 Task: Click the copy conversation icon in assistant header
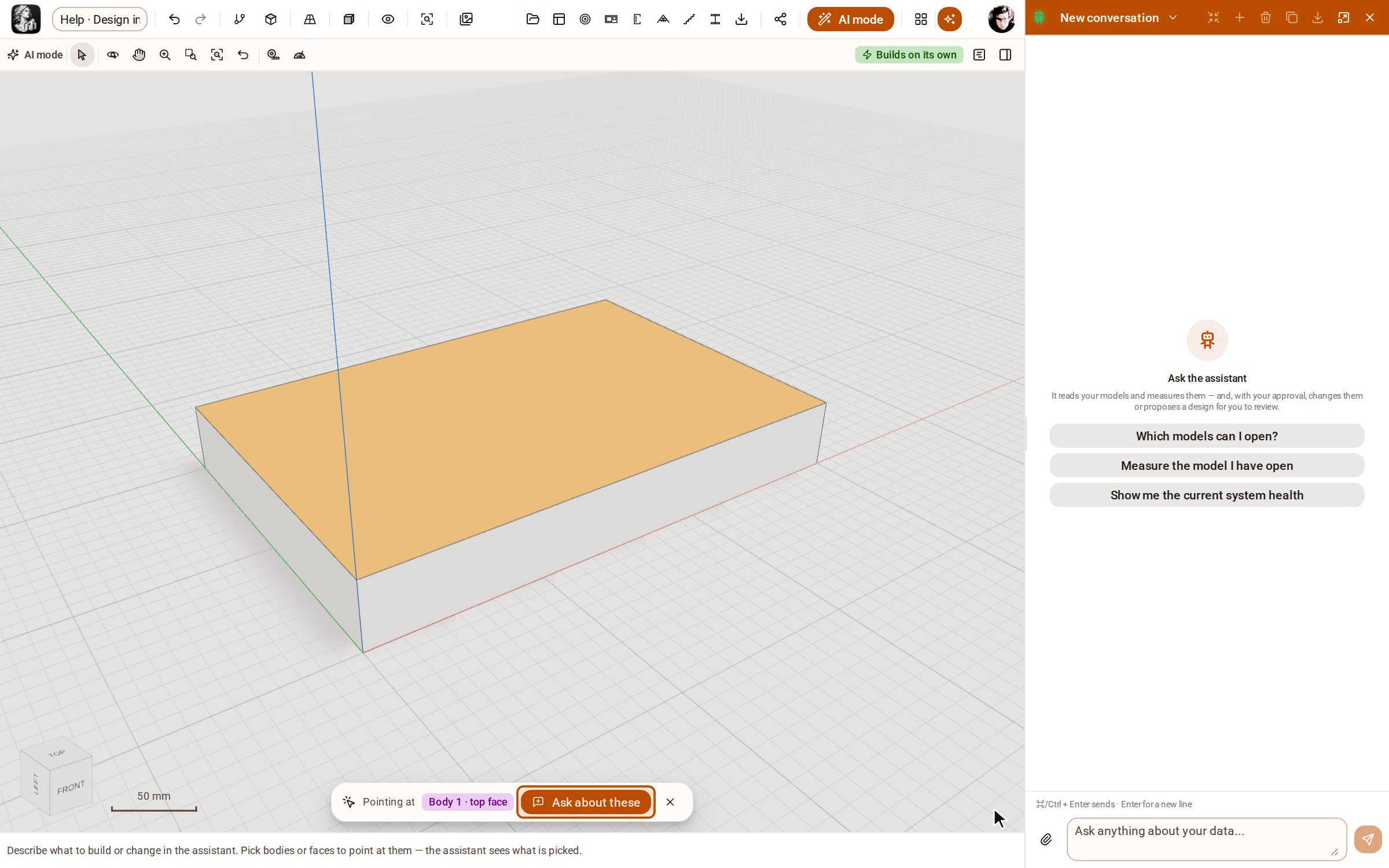point(1292,18)
